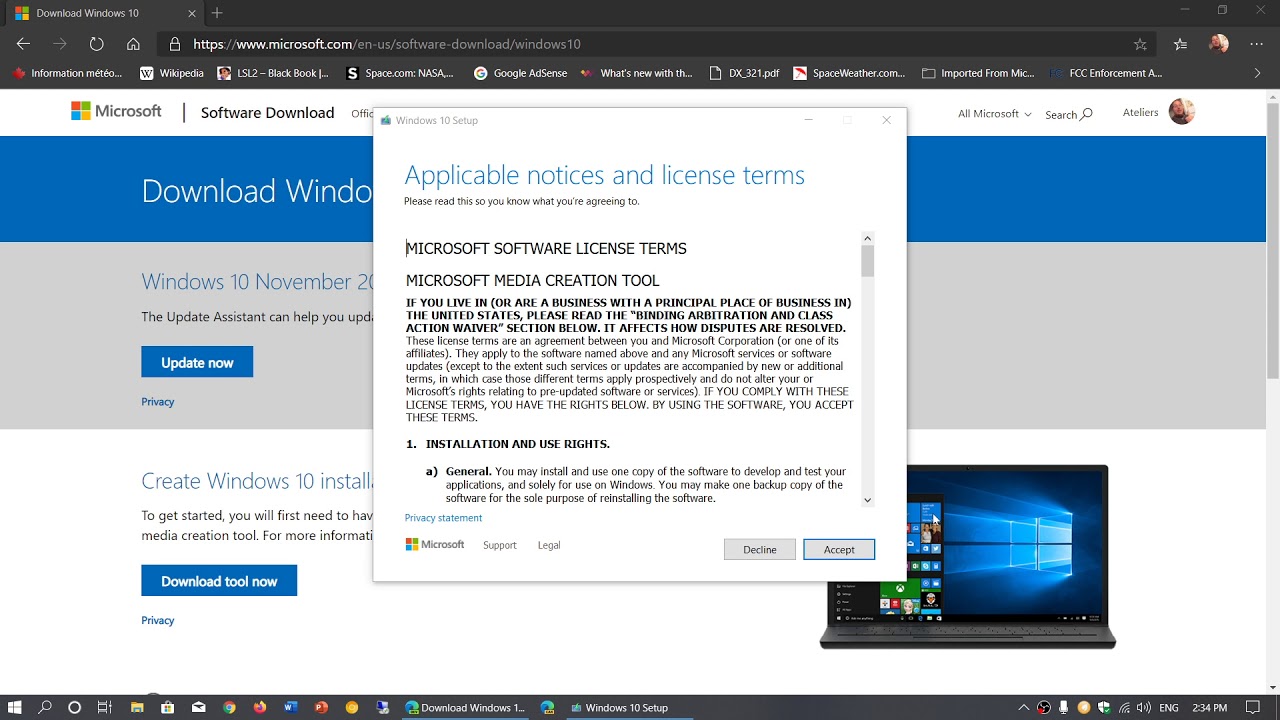Open the SpaceWeather.com bookmark
The image size is (1280, 720).
(x=849, y=73)
